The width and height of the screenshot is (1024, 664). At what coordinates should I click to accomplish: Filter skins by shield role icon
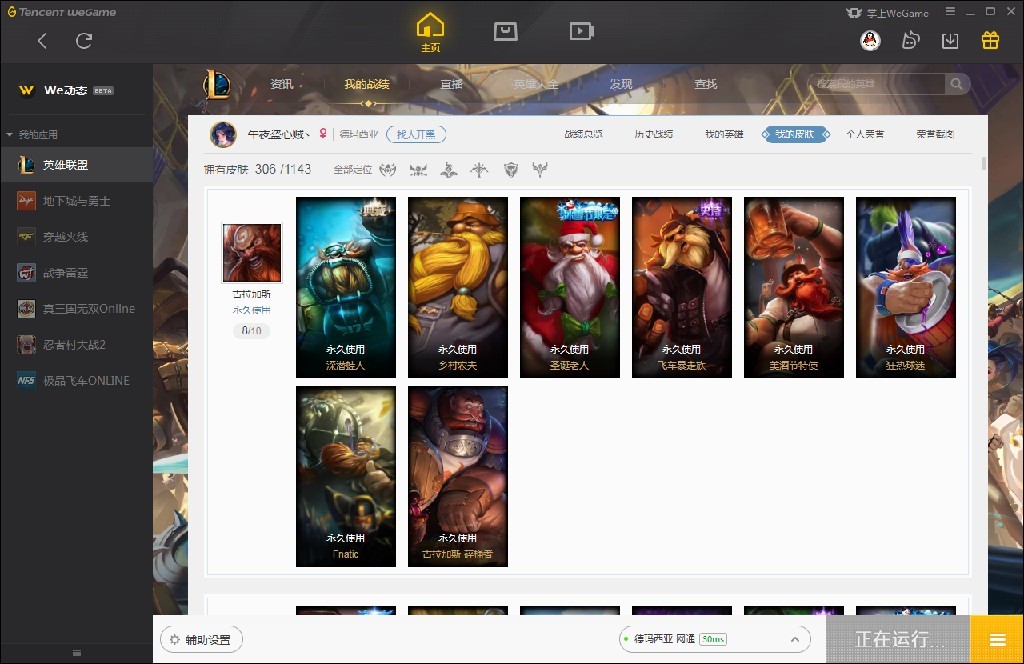pos(511,170)
